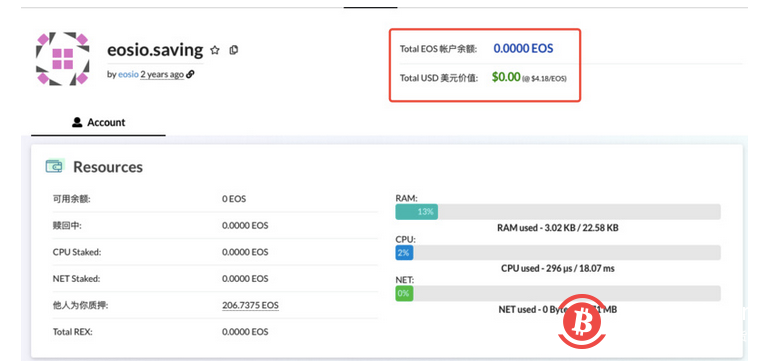Screen dimensions: 776x361
Task: Copy the eosio.saving account name
Action: [x=234, y=50]
